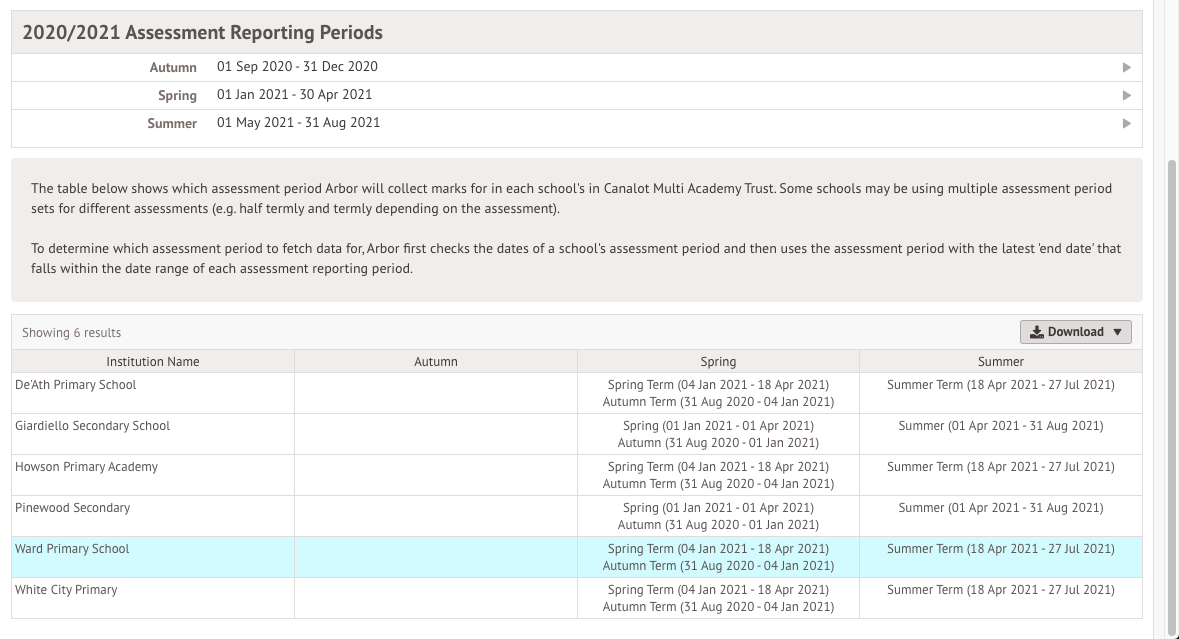Click Ward Primary School Spring cell
This screenshot has height=639, width=1179.
click(x=718, y=557)
